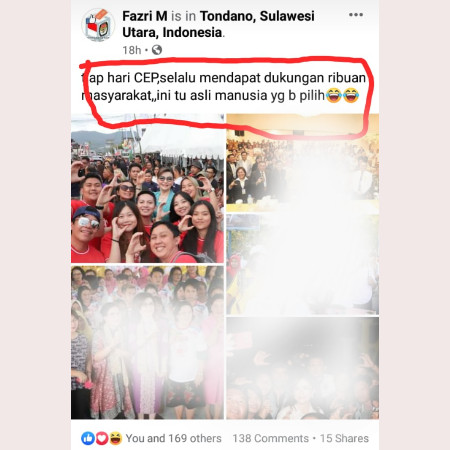Click the first laughing emoji in caption
Screen dimensions: 450x450
point(334,96)
